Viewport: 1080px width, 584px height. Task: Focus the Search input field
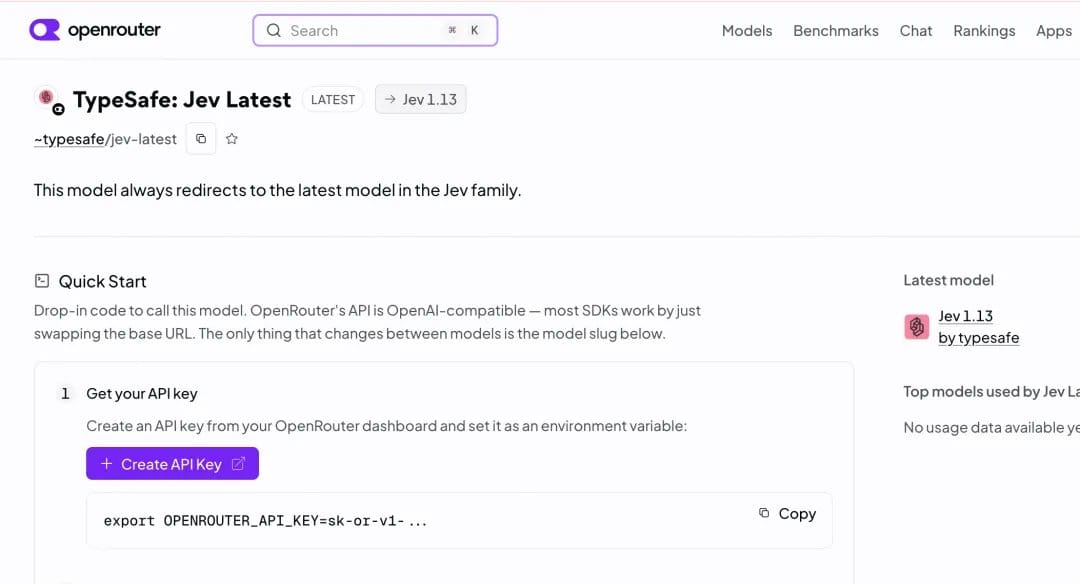click(375, 30)
